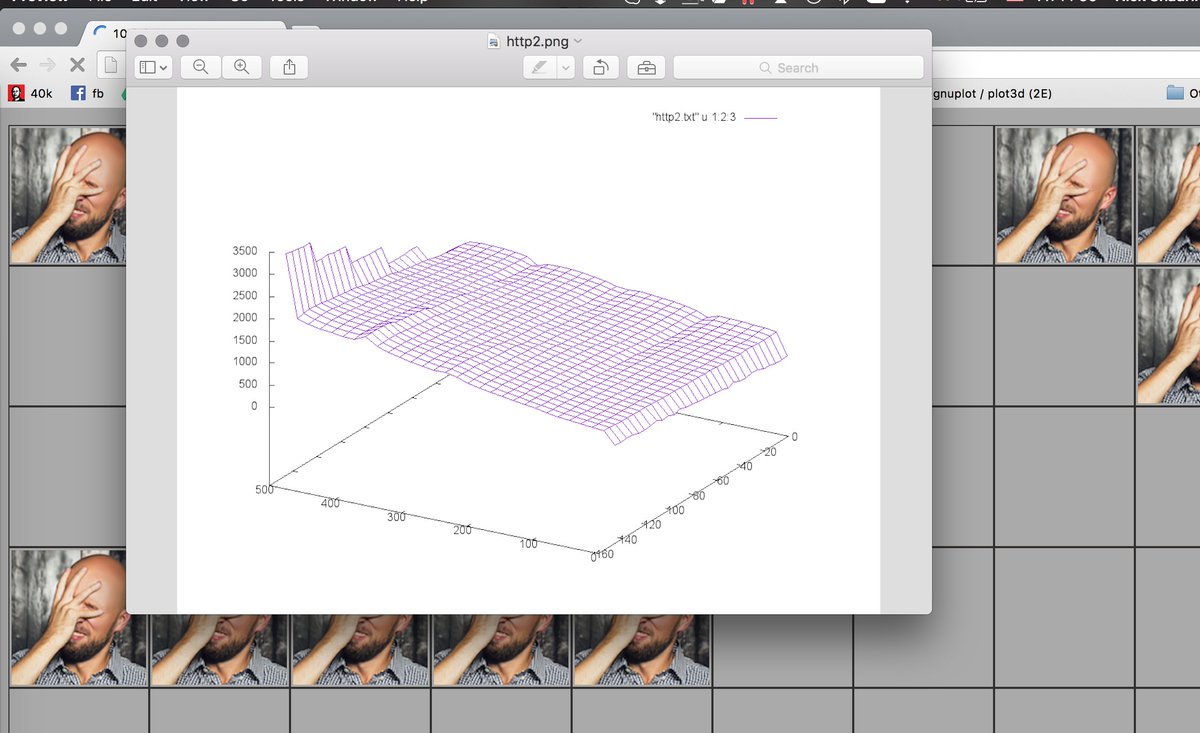Viewport: 1200px width, 733px height.
Task: Stop page loading with Chrome's X button
Action: [76, 64]
